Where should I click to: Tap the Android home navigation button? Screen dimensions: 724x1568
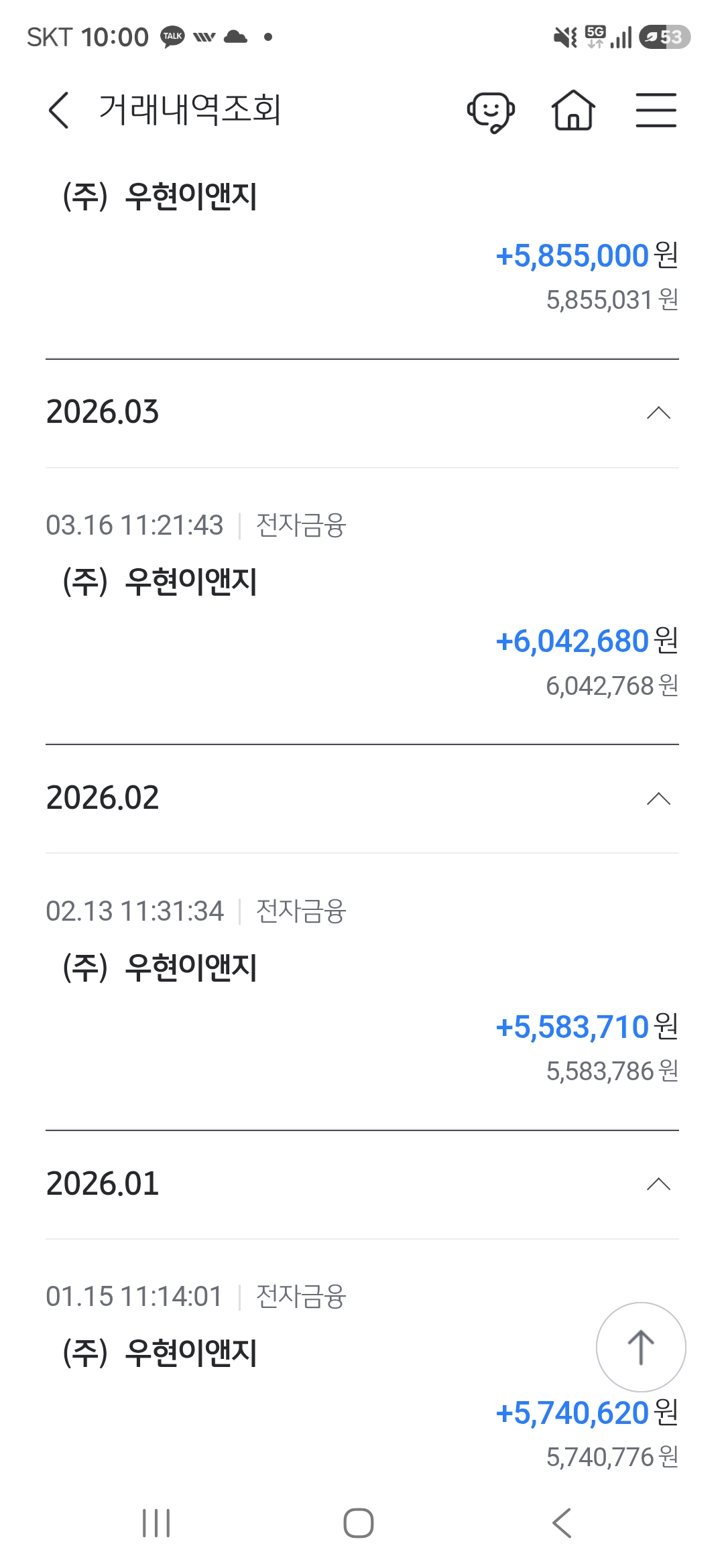pos(359,1523)
